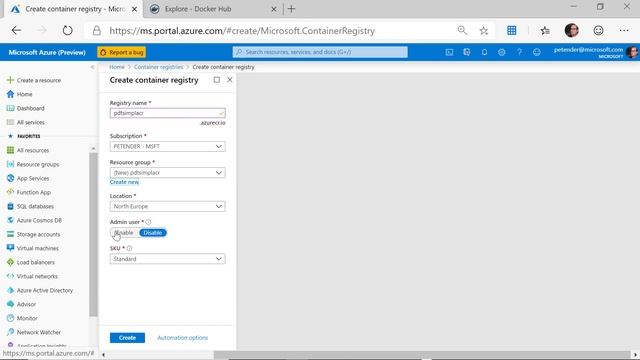Screen dimensions: 640x360
Task: Open the Resource group dropdown
Action: 167,173
